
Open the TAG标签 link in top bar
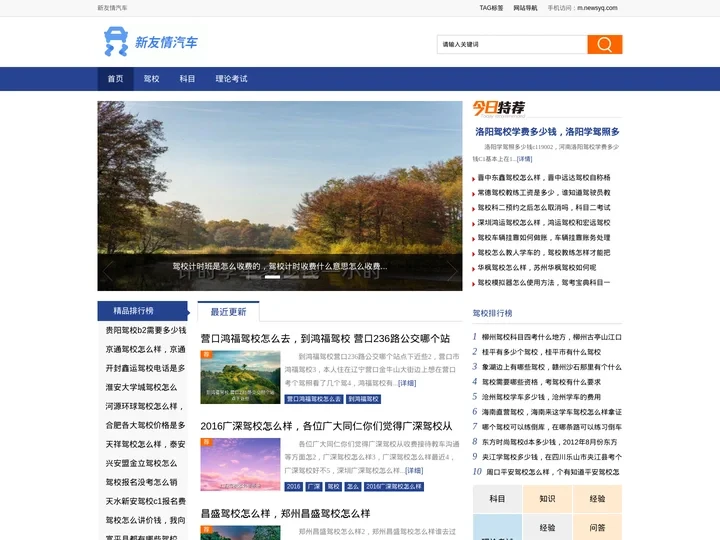pos(491,8)
